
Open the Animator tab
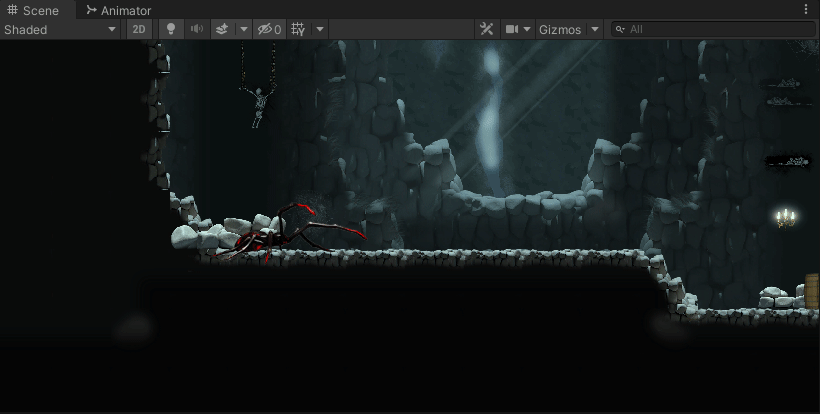119,10
